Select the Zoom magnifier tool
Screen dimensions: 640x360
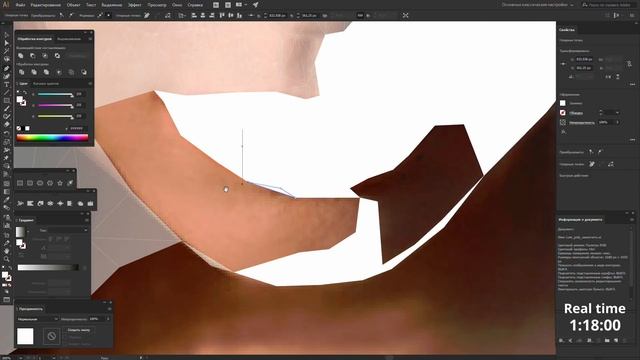7,259
